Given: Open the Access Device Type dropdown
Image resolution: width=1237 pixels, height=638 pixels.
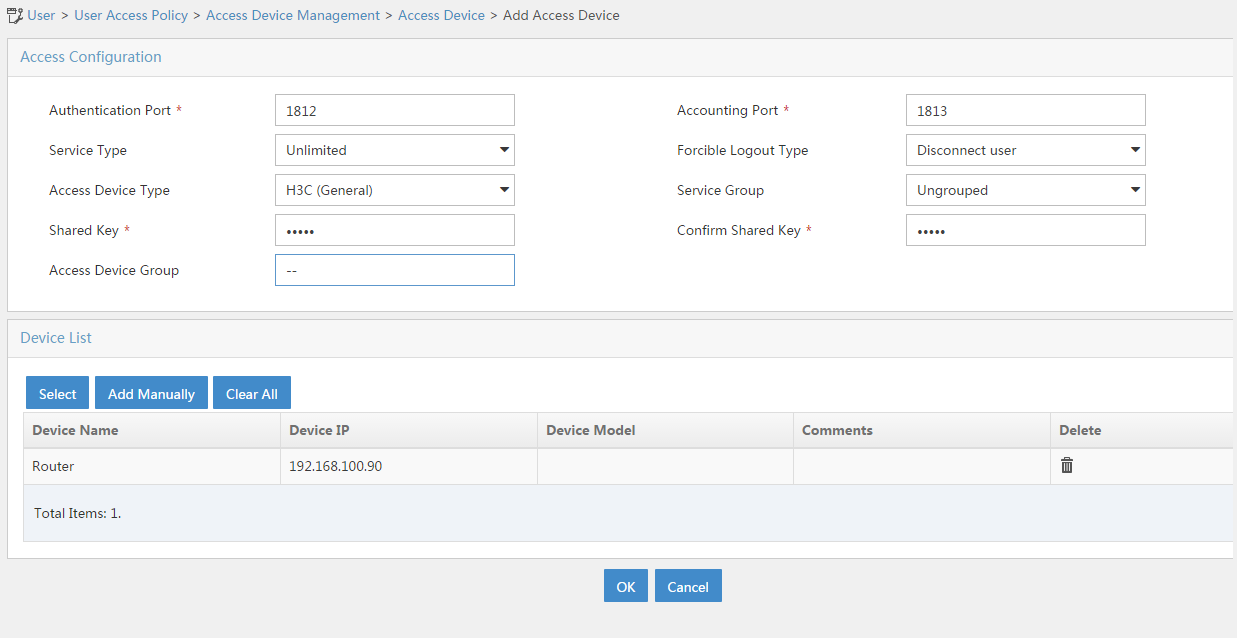Looking at the screenshot, I should [x=394, y=189].
